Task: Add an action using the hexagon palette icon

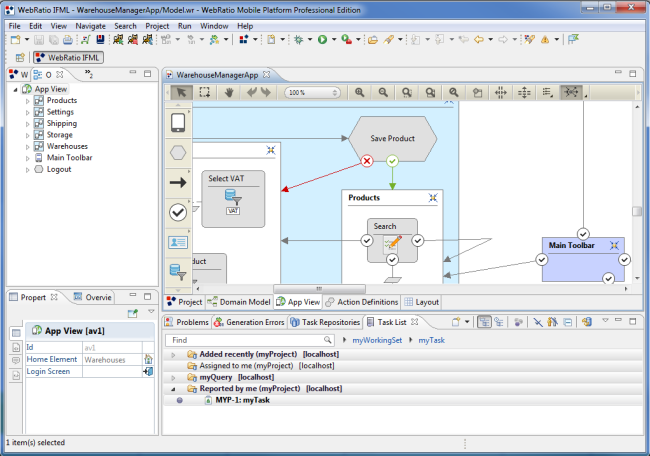Action: click(x=178, y=153)
